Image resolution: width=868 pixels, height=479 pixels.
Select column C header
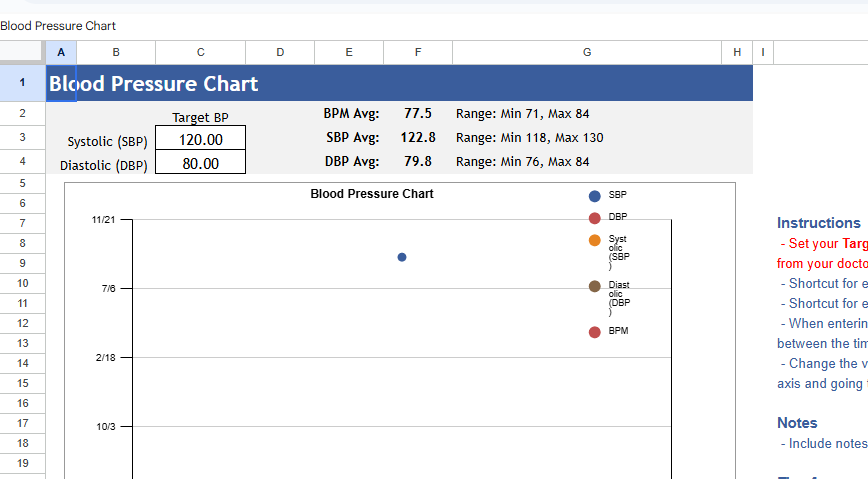point(200,52)
